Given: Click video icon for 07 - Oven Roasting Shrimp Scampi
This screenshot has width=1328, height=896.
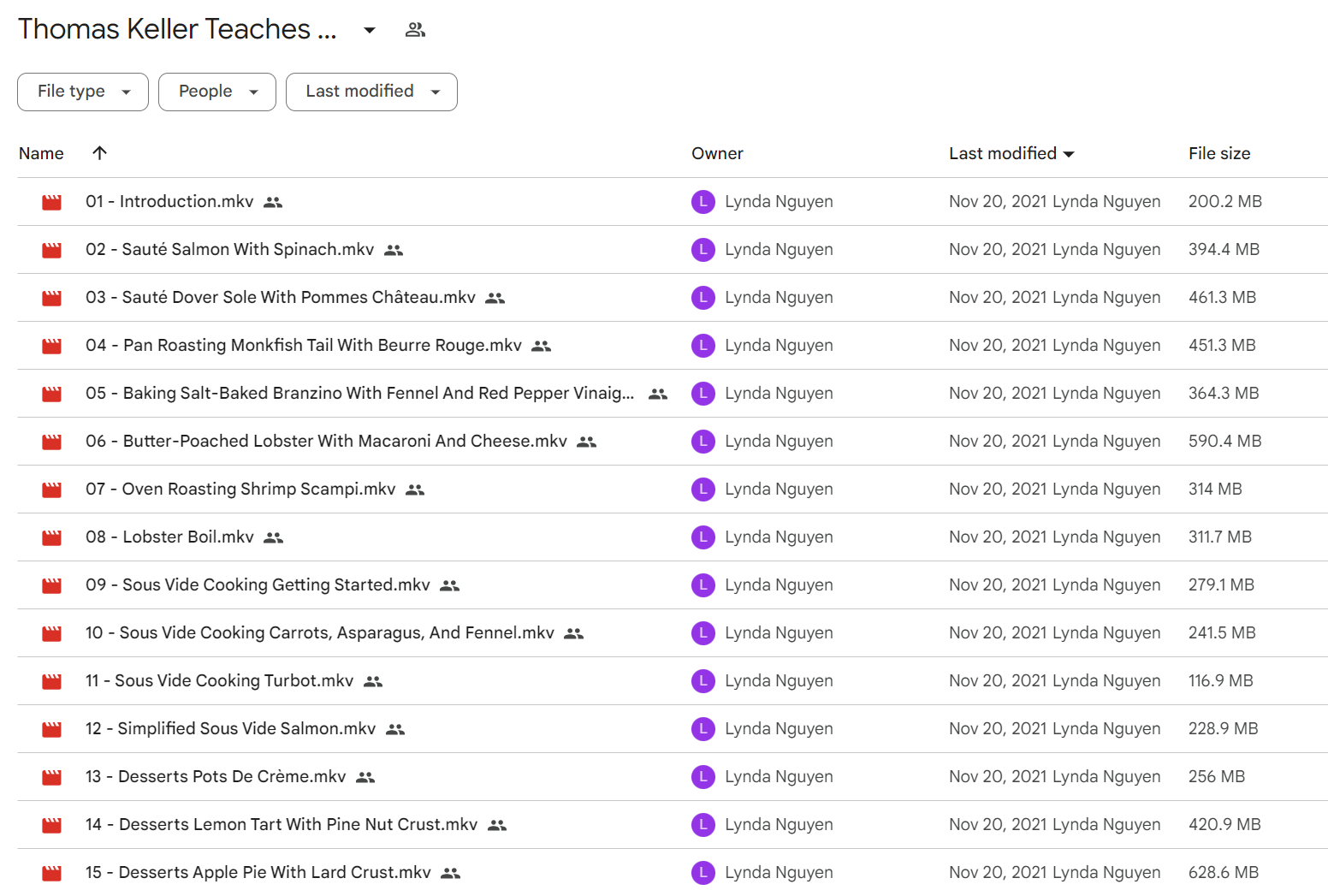Looking at the screenshot, I should tap(52, 490).
